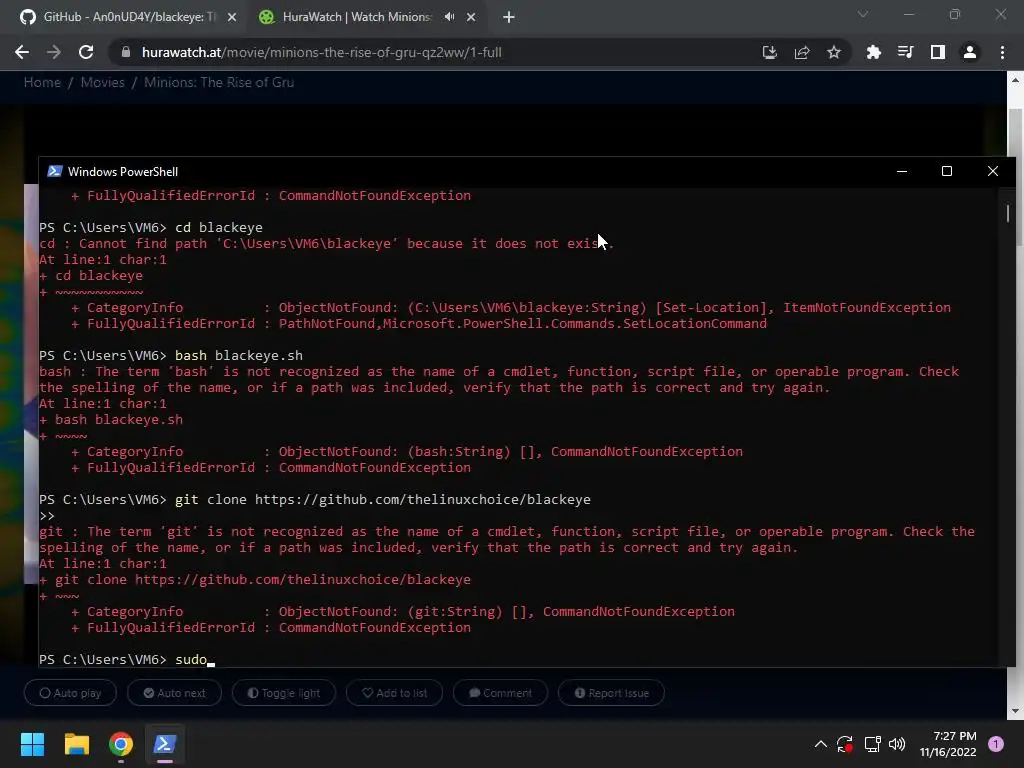Go forward in browser history
The image size is (1024, 768).
(54, 52)
